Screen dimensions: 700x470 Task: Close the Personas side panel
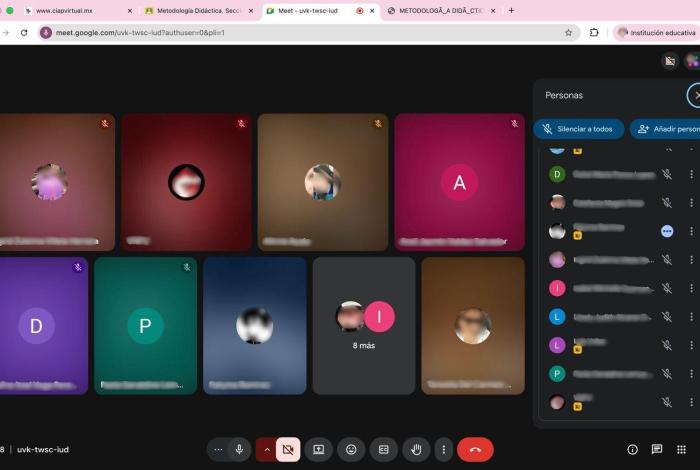695,95
